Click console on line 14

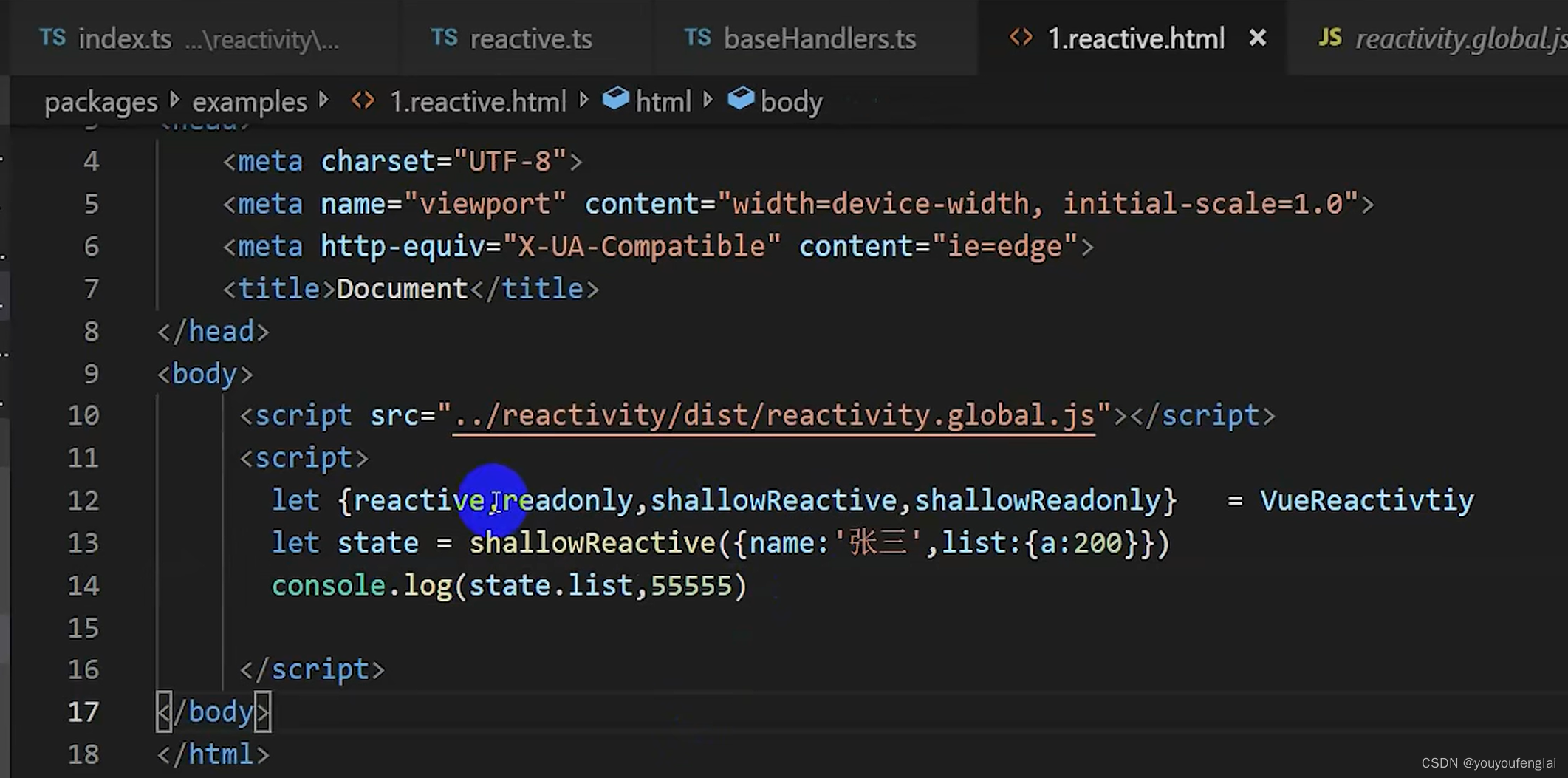coord(329,586)
